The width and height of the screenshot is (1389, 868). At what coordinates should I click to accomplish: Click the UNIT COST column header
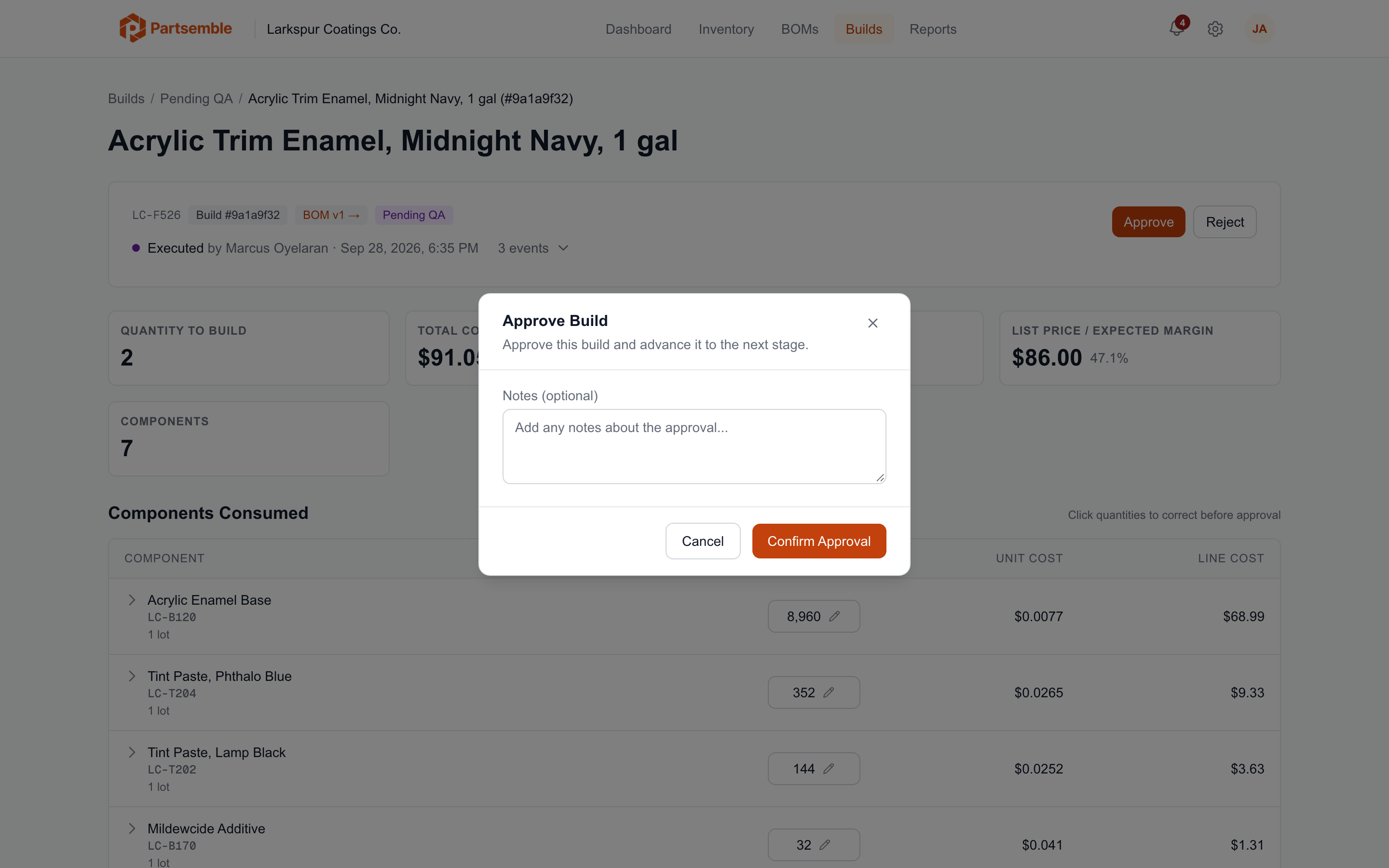(x=1029, y=558)
